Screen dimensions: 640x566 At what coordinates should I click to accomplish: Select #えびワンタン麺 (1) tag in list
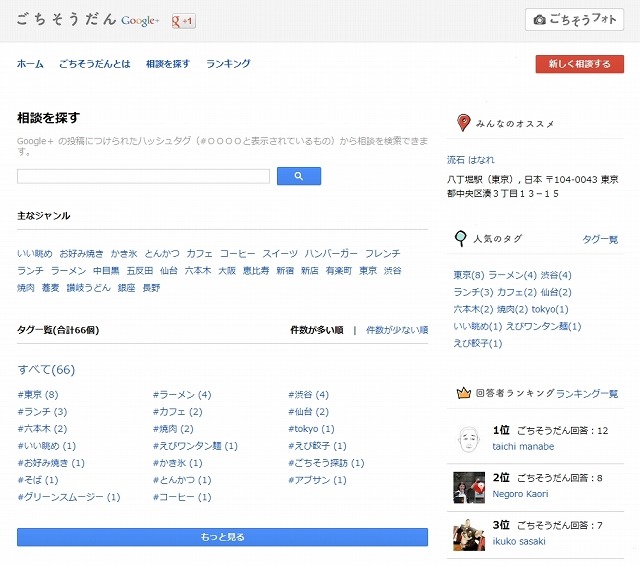pos(195,446)
